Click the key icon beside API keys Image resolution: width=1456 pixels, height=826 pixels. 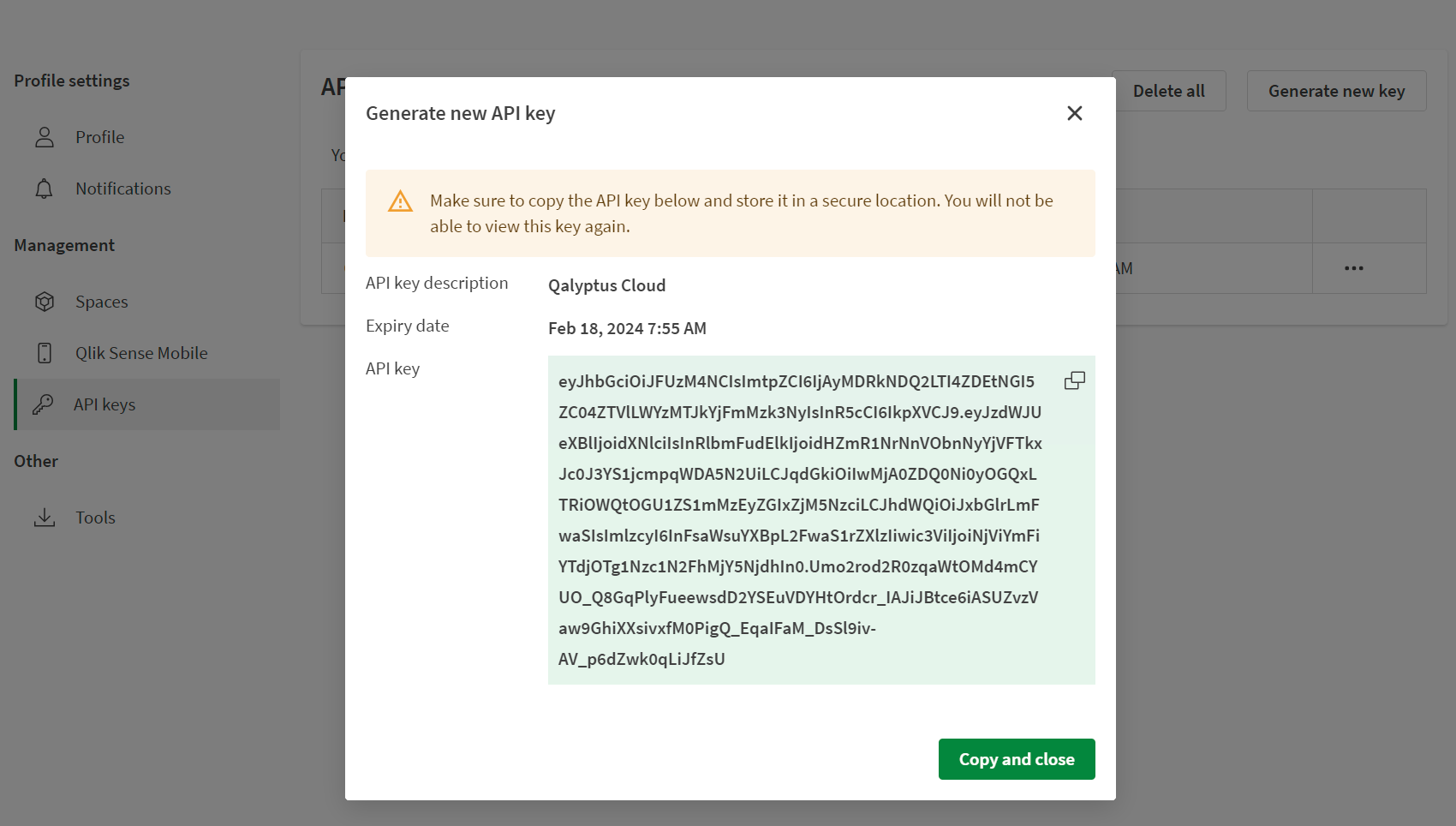pos(45,404)
